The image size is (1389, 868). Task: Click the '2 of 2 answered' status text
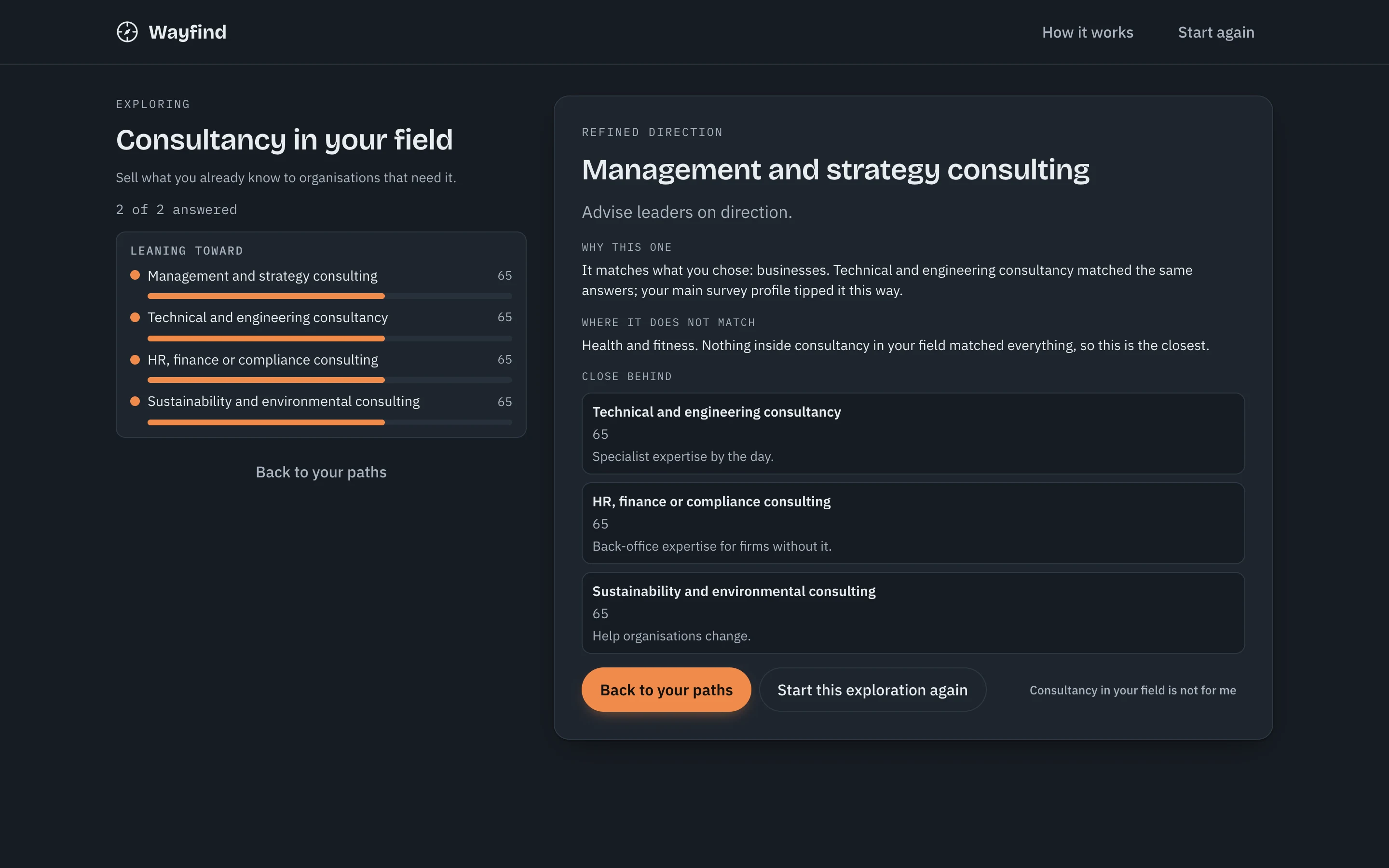(x=176, y=210)
